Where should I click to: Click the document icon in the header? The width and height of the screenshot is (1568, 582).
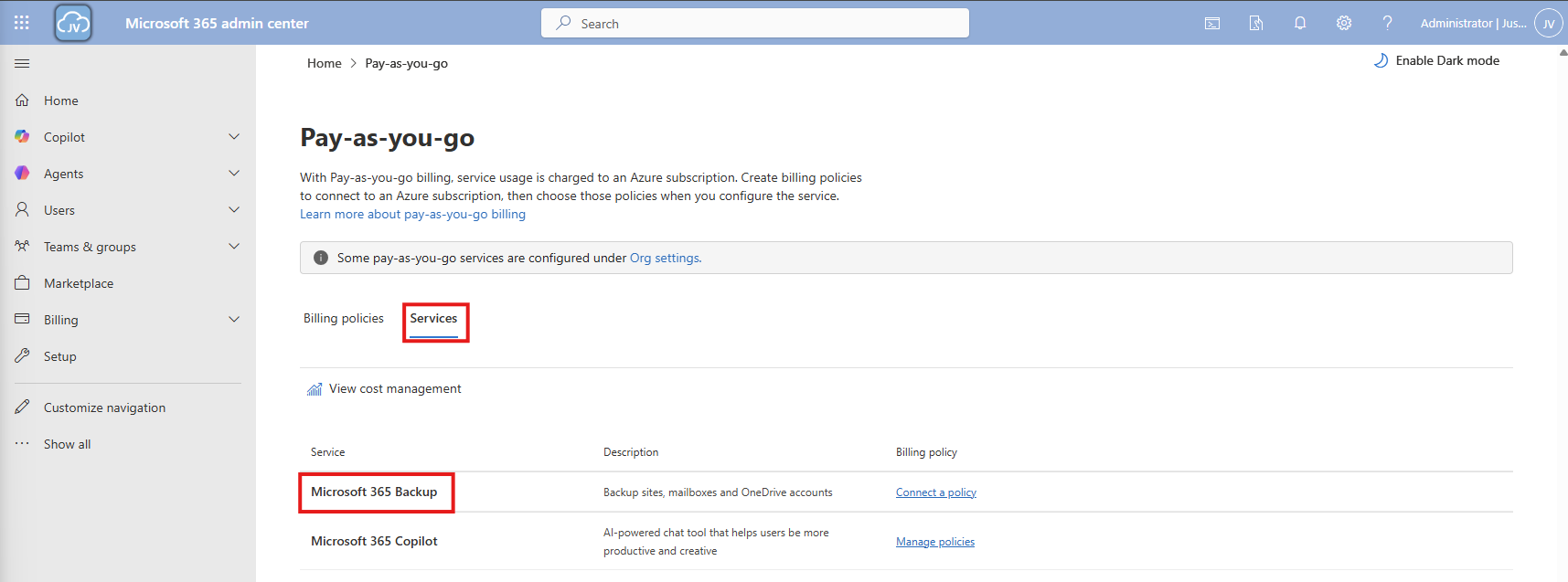pos(1256,24)
